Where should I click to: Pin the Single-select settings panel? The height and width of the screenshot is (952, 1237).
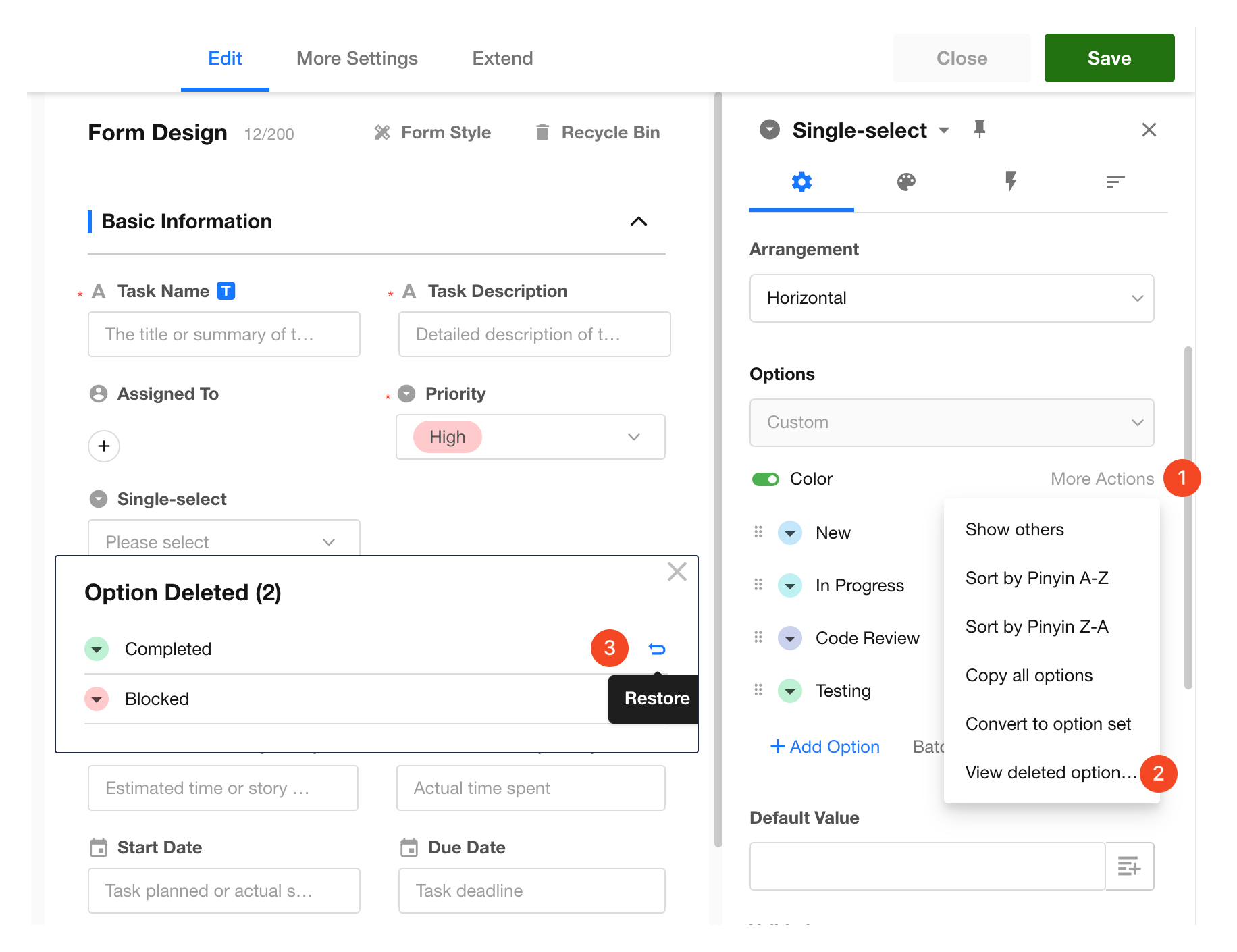pyautogui.click(x=979, y=129)
